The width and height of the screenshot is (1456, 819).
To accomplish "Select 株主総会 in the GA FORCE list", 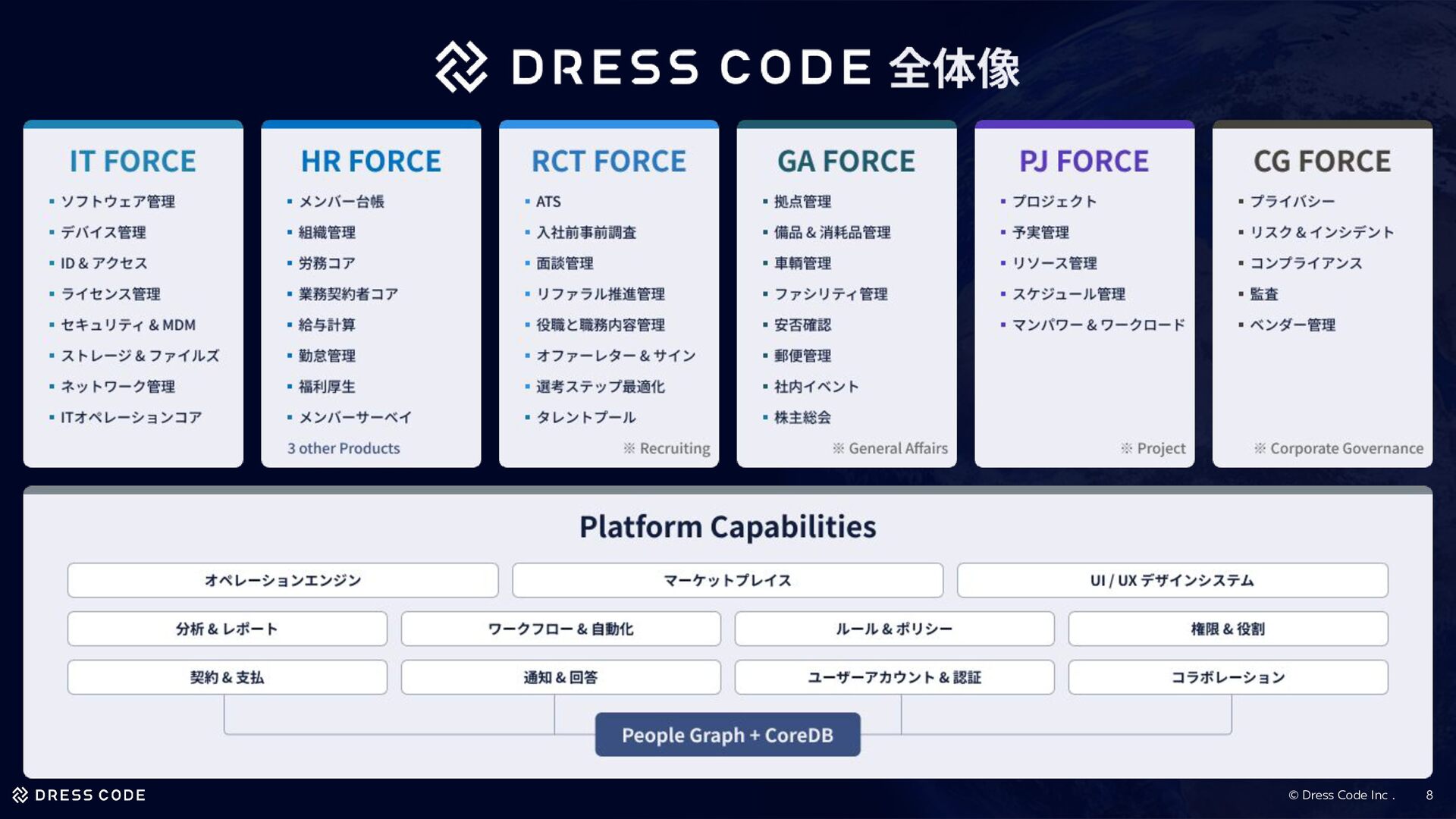I will pos(802,417).
